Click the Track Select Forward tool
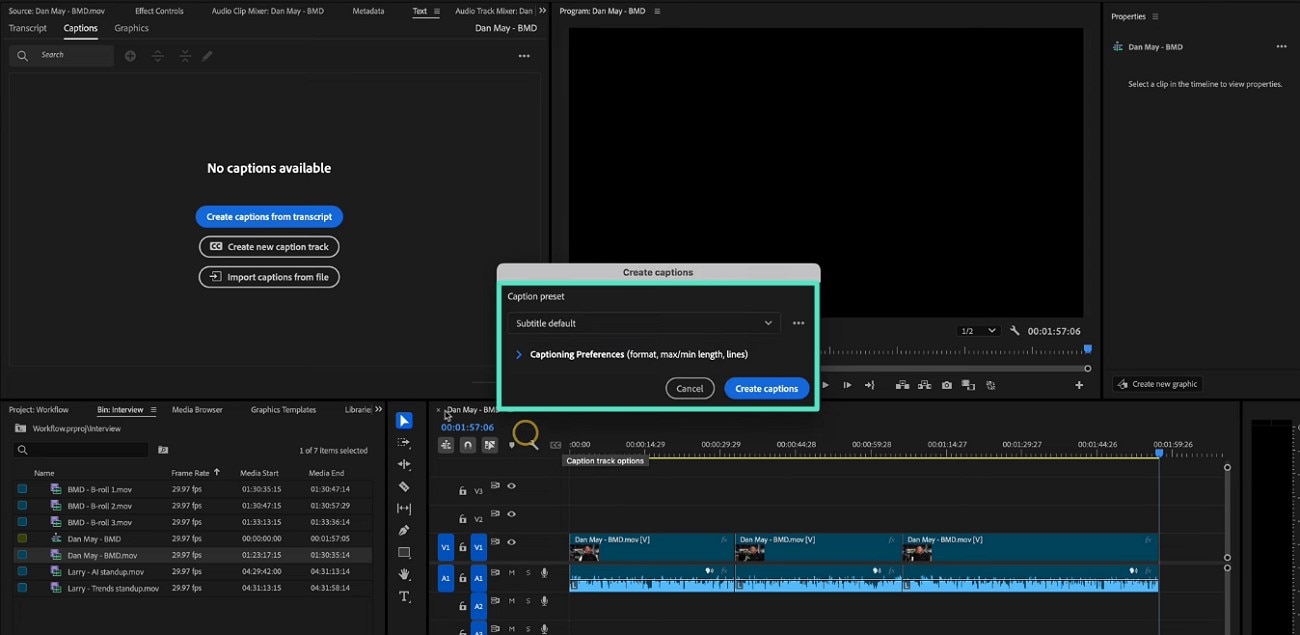Image resolution: width=1300 pixels, height=635 pixels. coord(404,443)
